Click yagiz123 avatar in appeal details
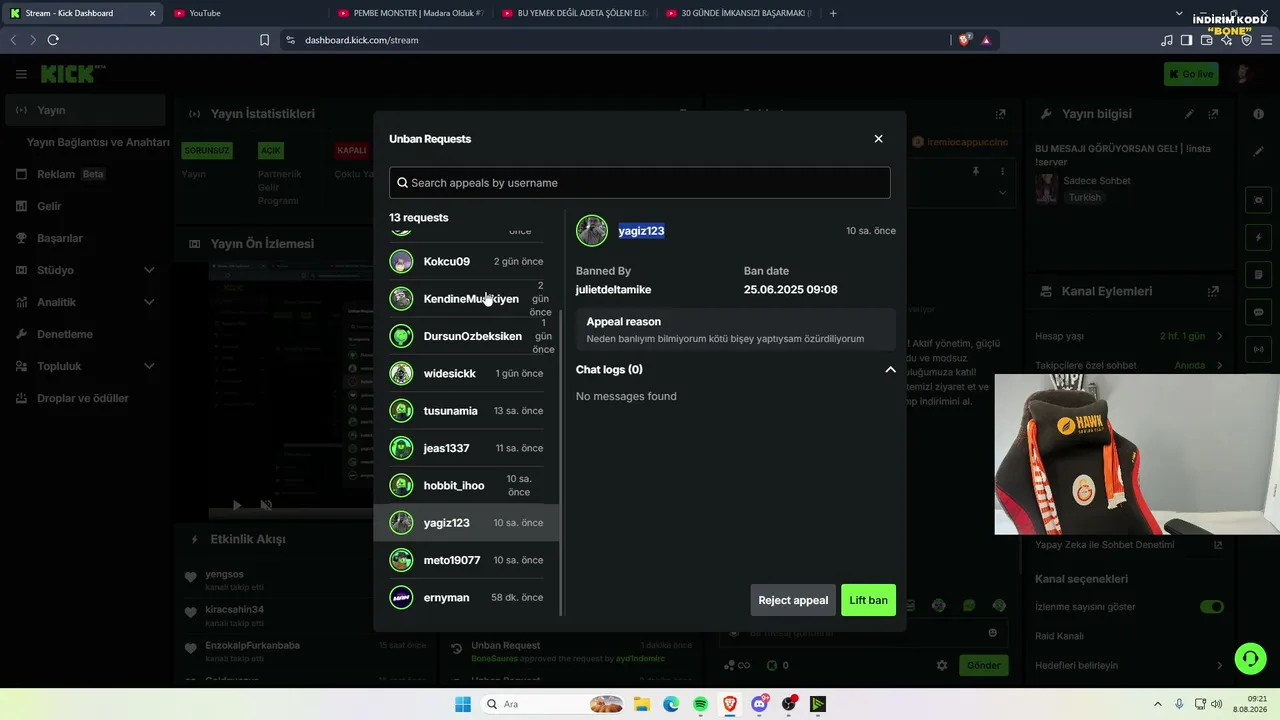The image size is (1280, 720). point(592,230)
